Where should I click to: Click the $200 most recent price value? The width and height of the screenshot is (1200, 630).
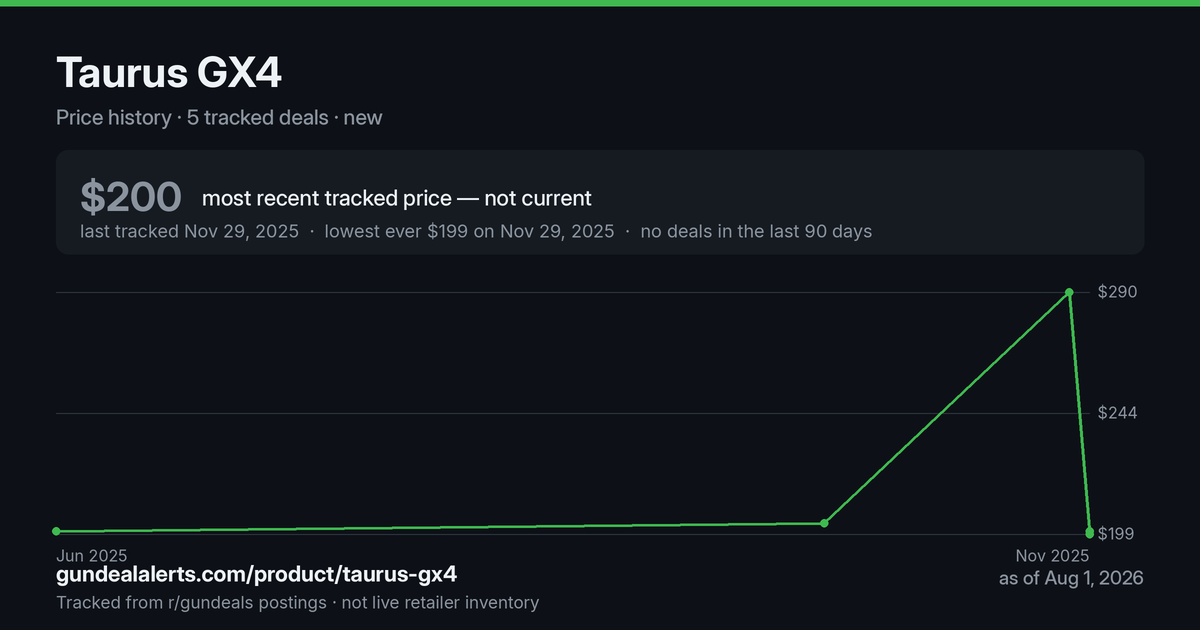[131, 197]
